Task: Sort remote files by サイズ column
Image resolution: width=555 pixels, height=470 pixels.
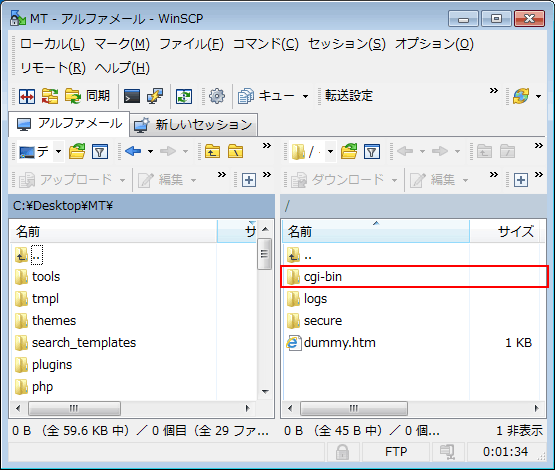Action: (506, 232)
